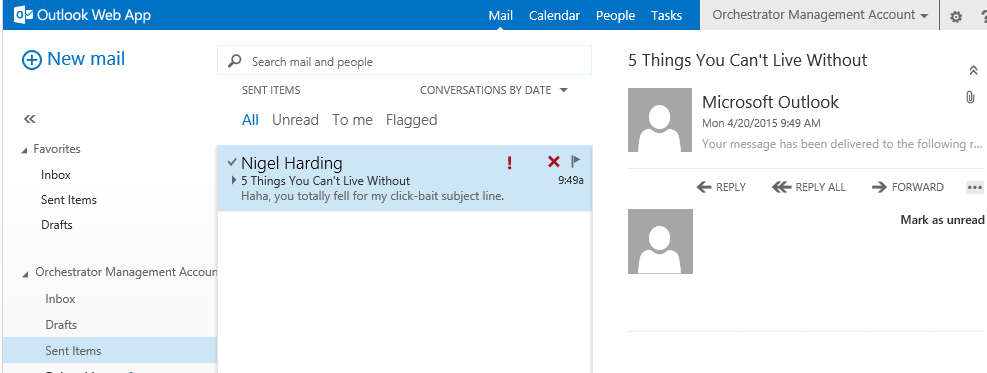987x373 pixels.
Task: Filter messages by Flagged
Action: click(x=412, y=120)
